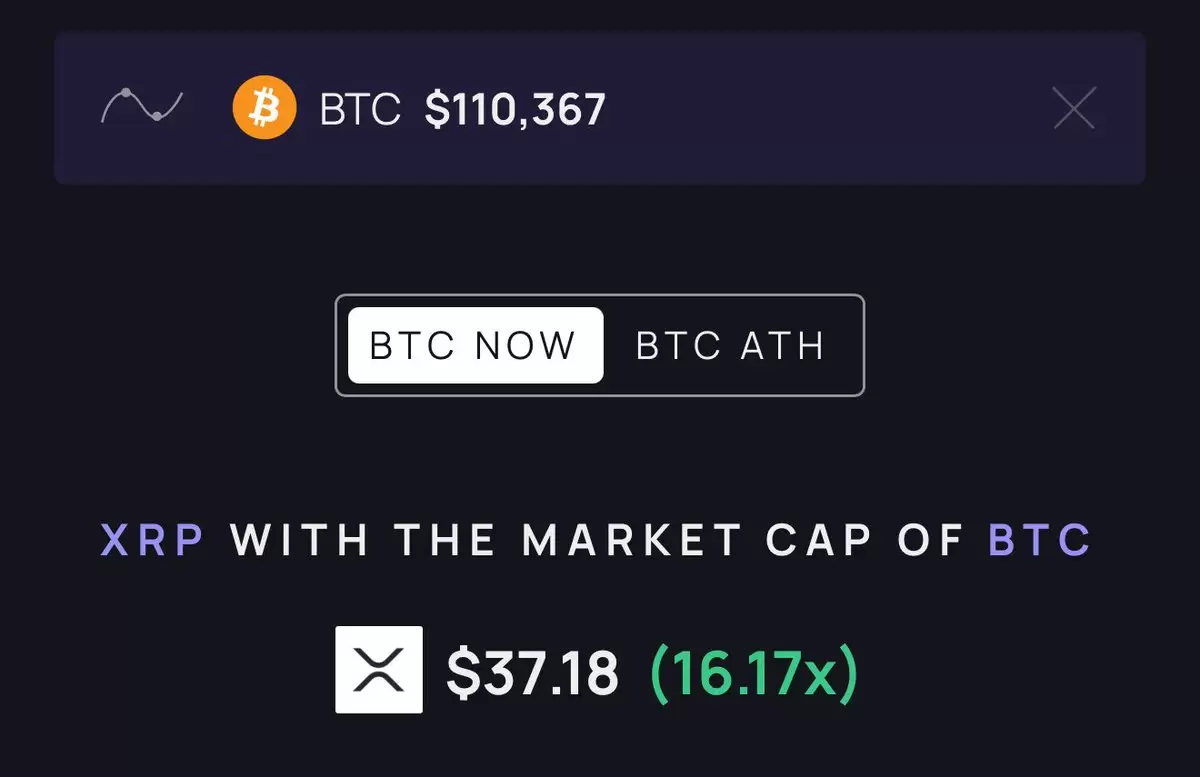Click the purple XRP word in heading
The image size is (1200, 777).
(x=153, y=540)
